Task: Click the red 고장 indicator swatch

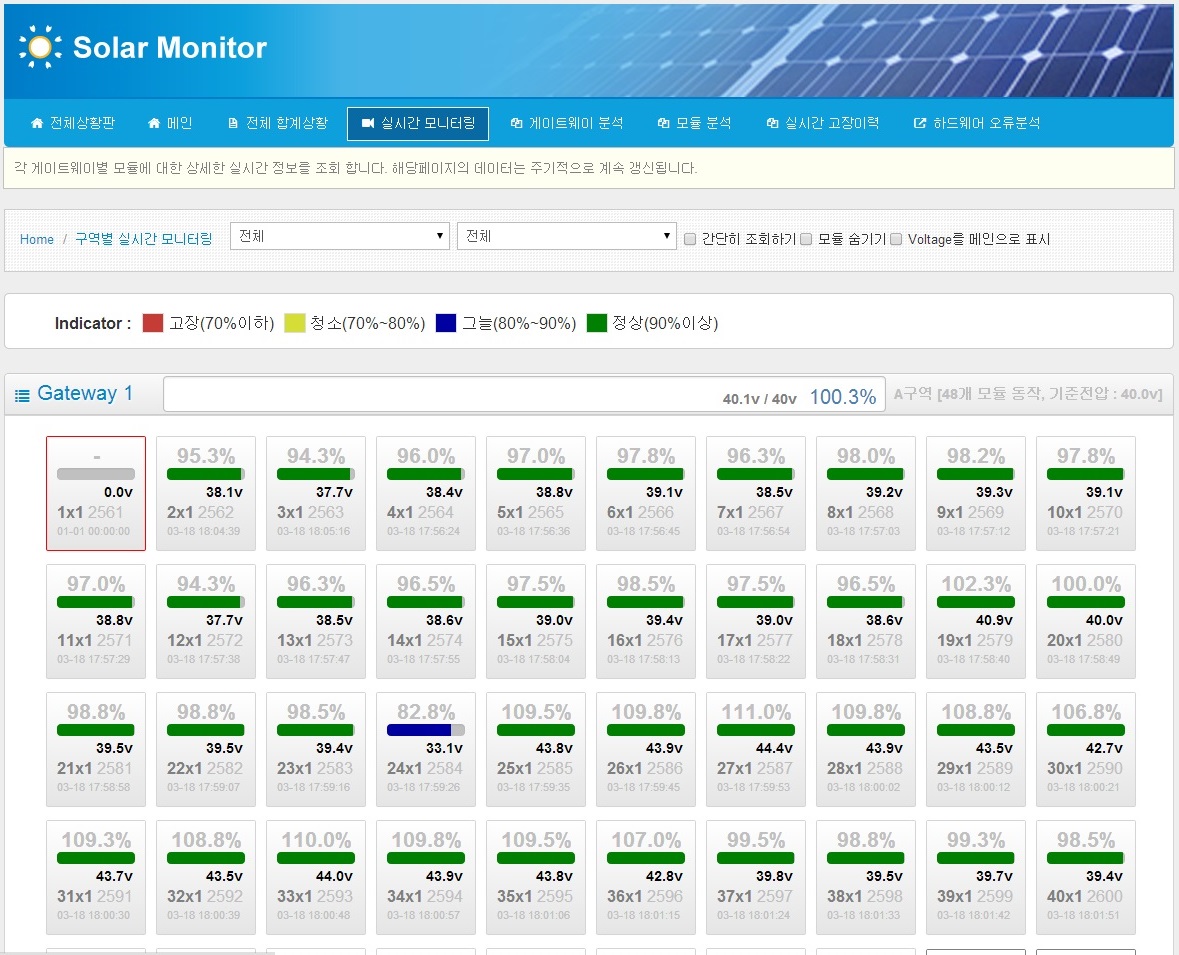Action: click(x=153, y=323)
